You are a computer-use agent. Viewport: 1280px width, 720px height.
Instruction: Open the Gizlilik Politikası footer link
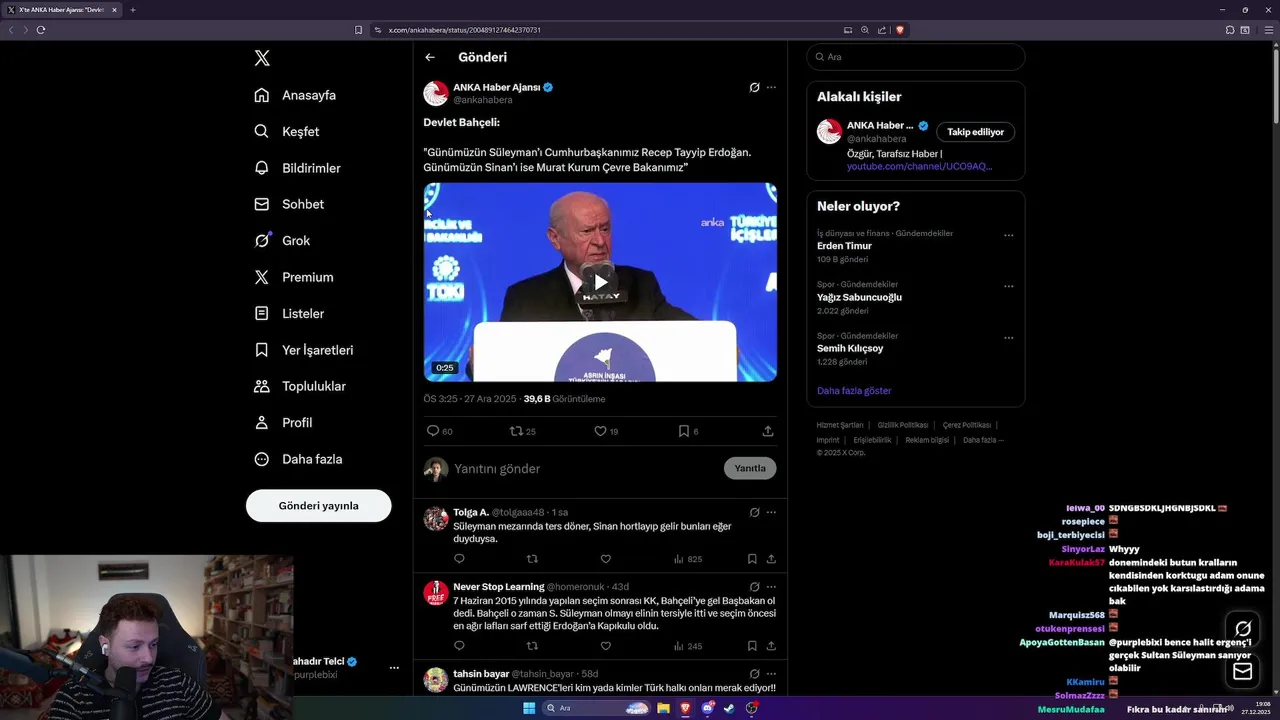[903, 425]
